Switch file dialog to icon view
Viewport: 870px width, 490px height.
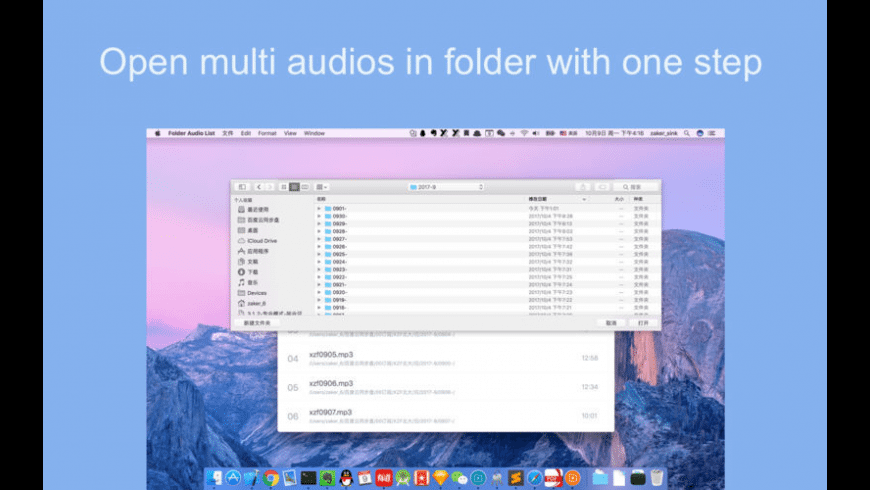point(284,187)
